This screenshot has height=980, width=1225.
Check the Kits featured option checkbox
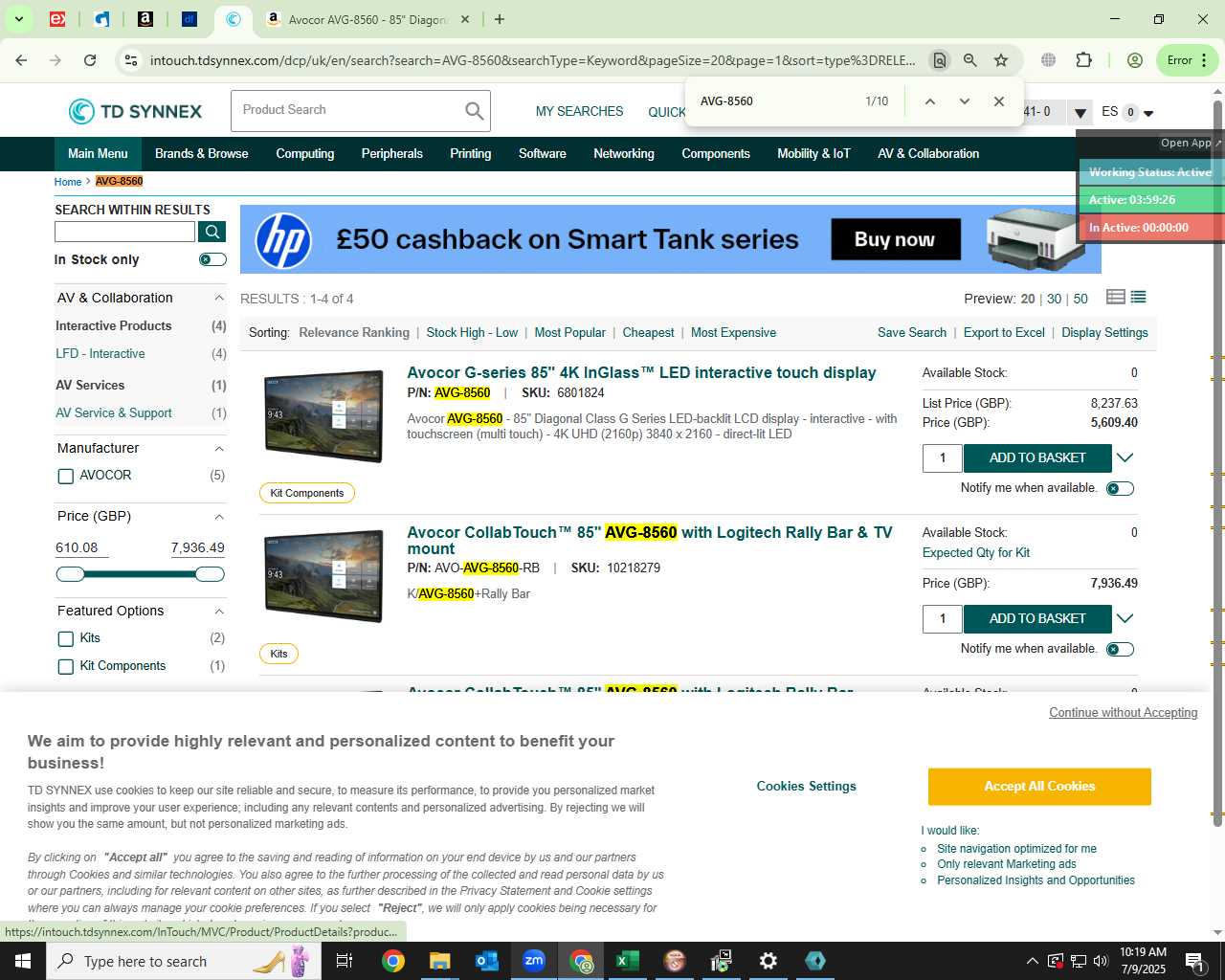[66, 638]
